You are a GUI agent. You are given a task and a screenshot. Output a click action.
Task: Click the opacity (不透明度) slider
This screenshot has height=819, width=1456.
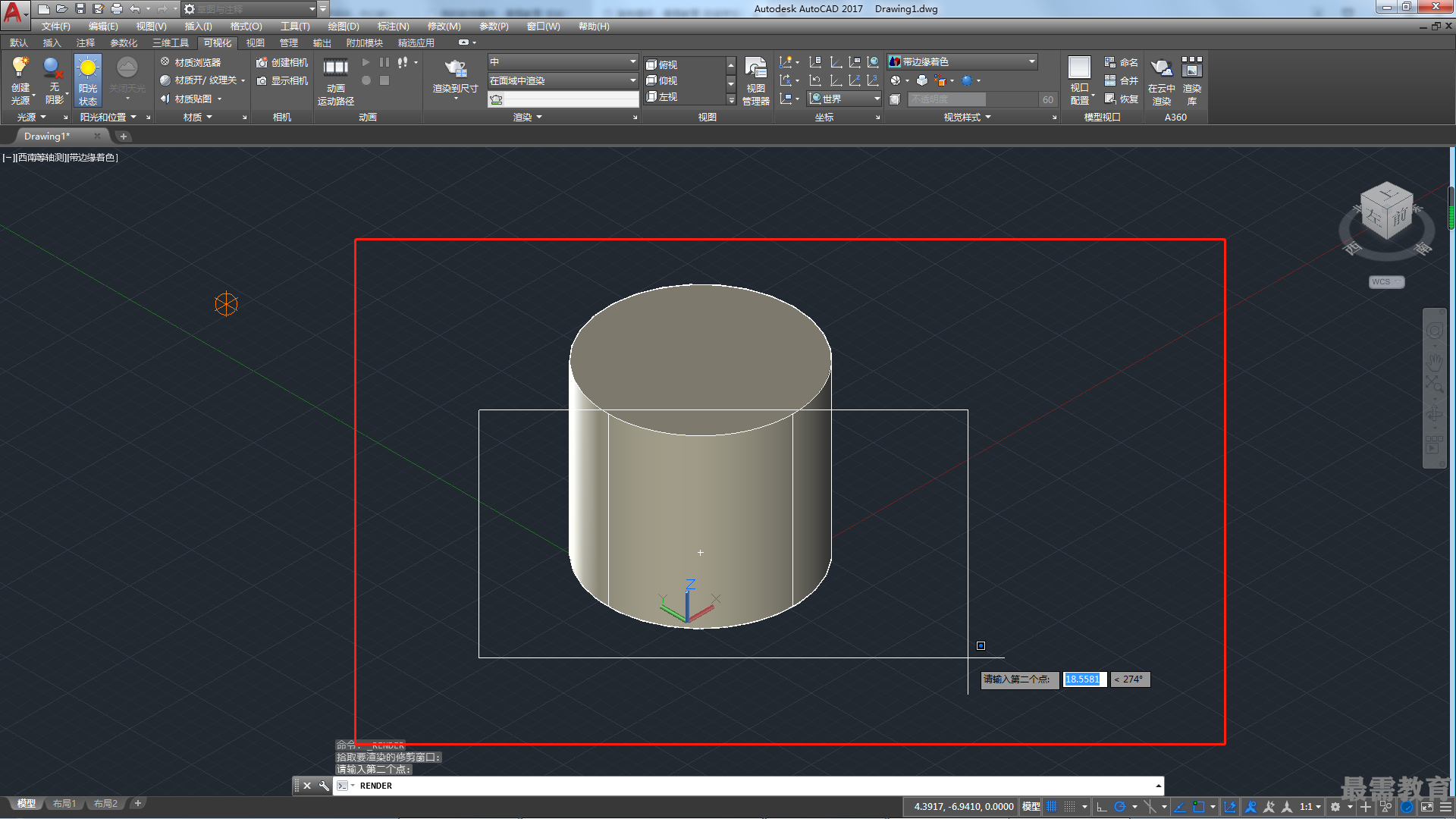tap(972, 99)
